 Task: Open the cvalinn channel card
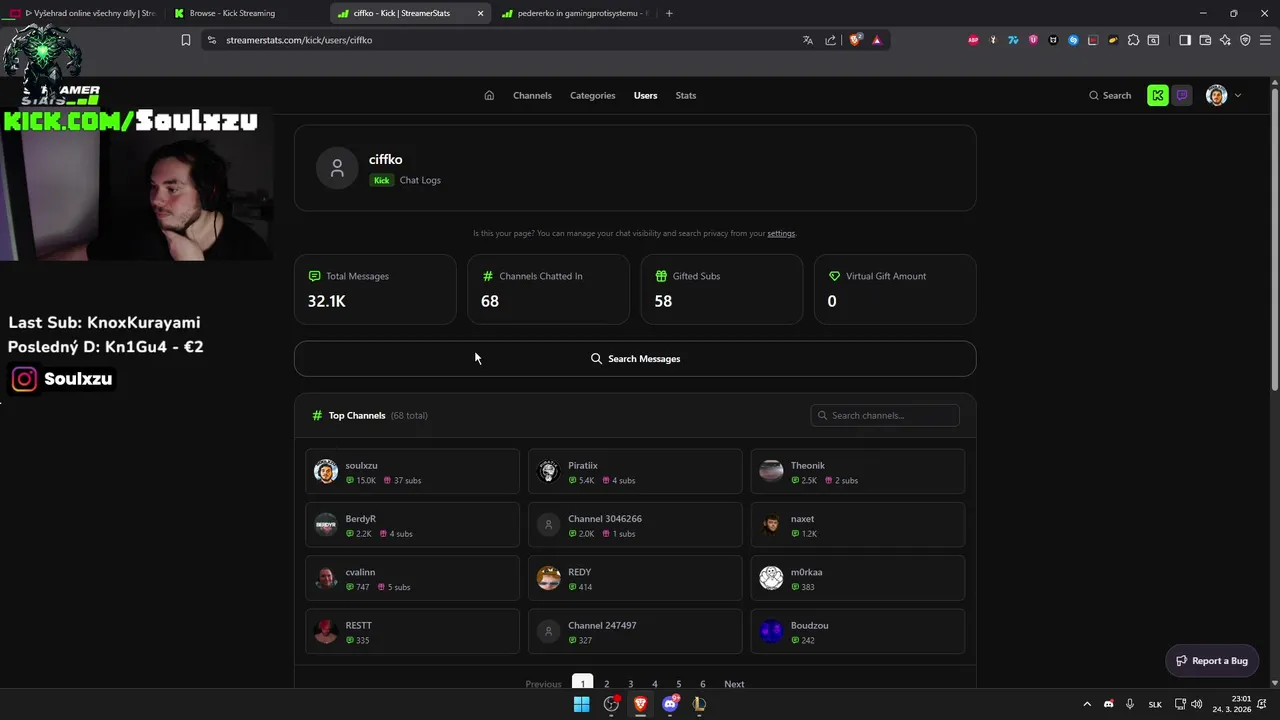pyautogui.click(x=412, y=578)
